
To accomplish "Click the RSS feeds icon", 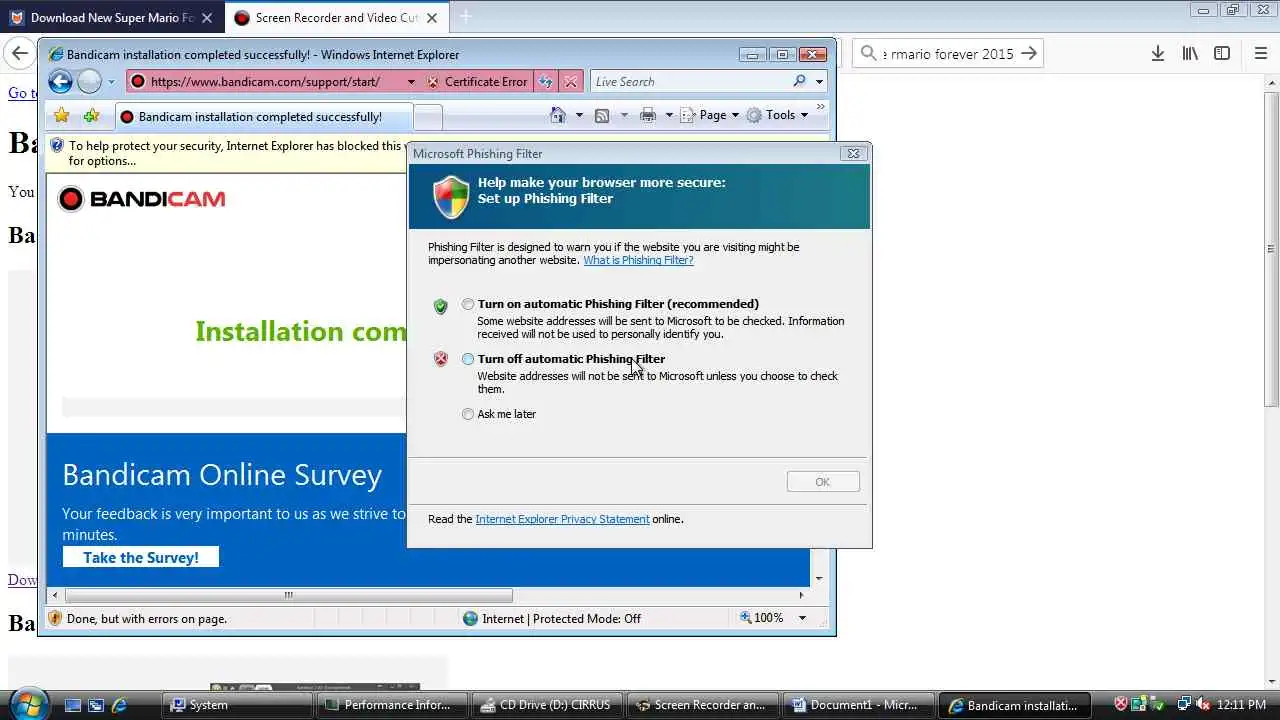I will (602, 115).
